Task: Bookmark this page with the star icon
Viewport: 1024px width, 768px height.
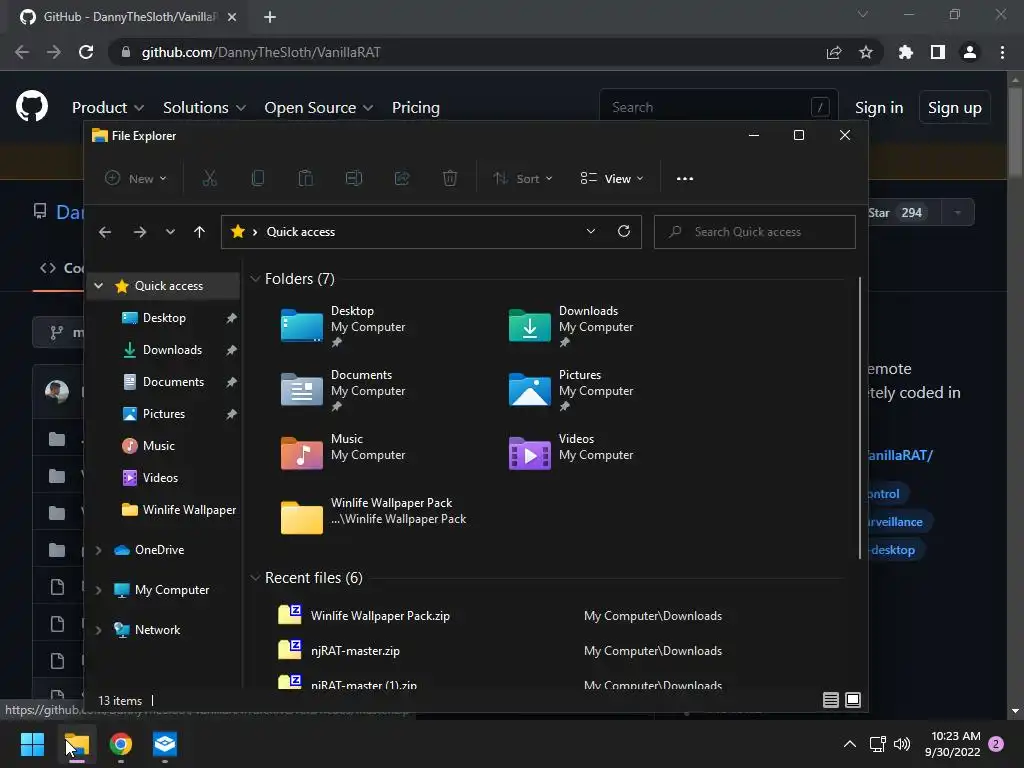Action: pos(865,52)
